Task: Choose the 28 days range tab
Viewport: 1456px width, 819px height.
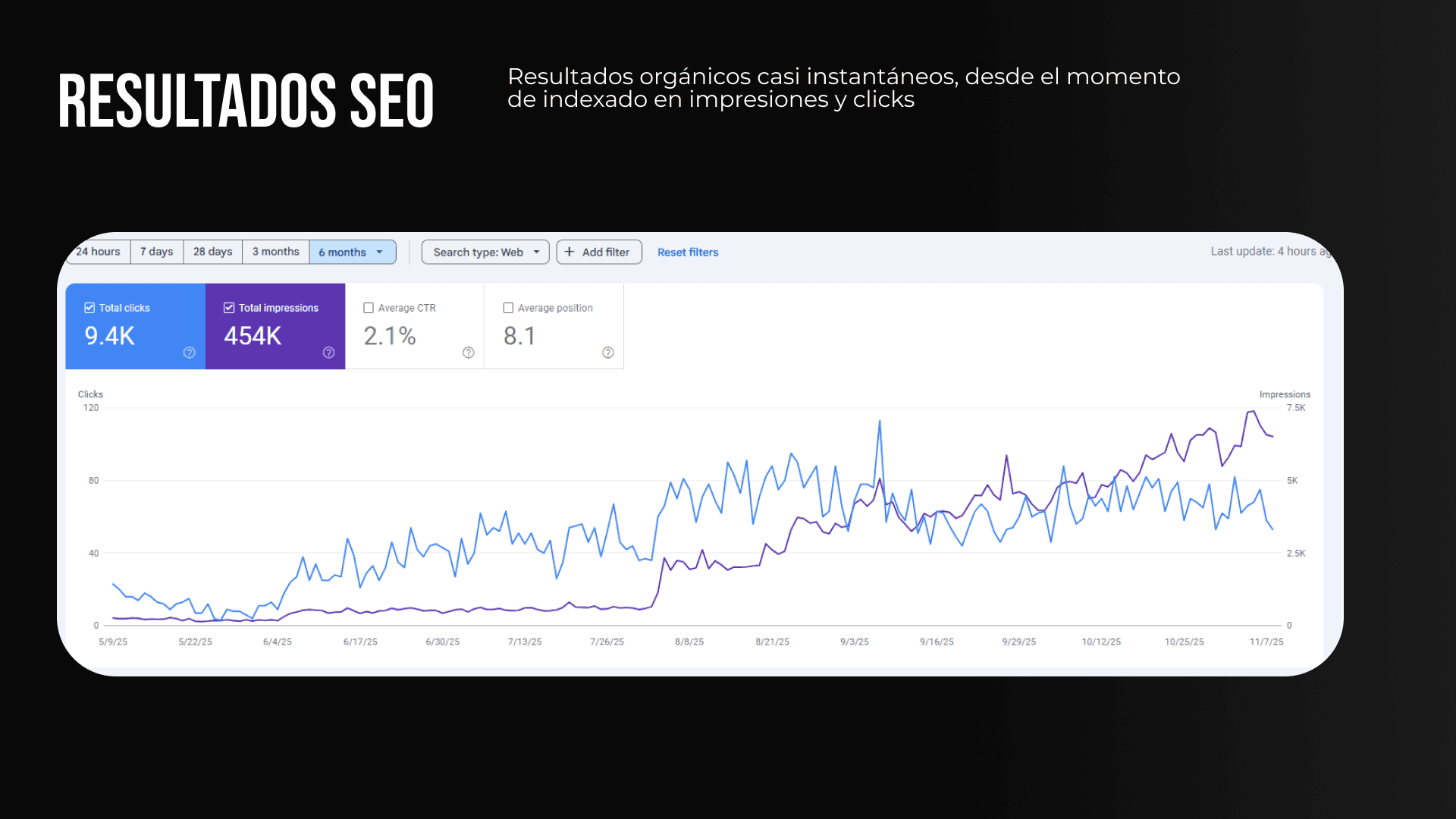Action: pyautogui.click(x=212, y=252)
